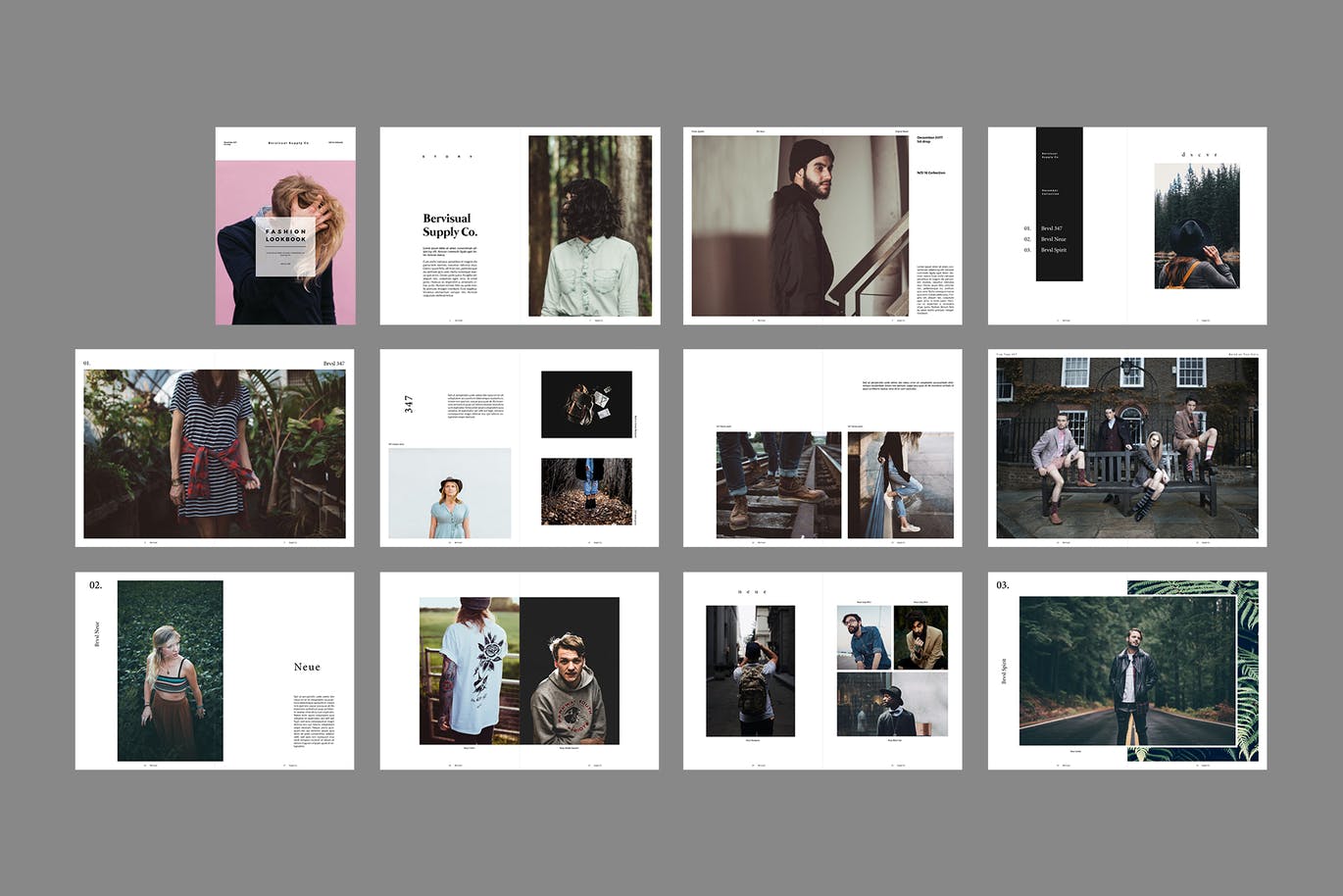This screenshot has height=896, width=1343.
Task: Click the vertical 347 section title
Action: pyautogui.click(x=409, y=404)
